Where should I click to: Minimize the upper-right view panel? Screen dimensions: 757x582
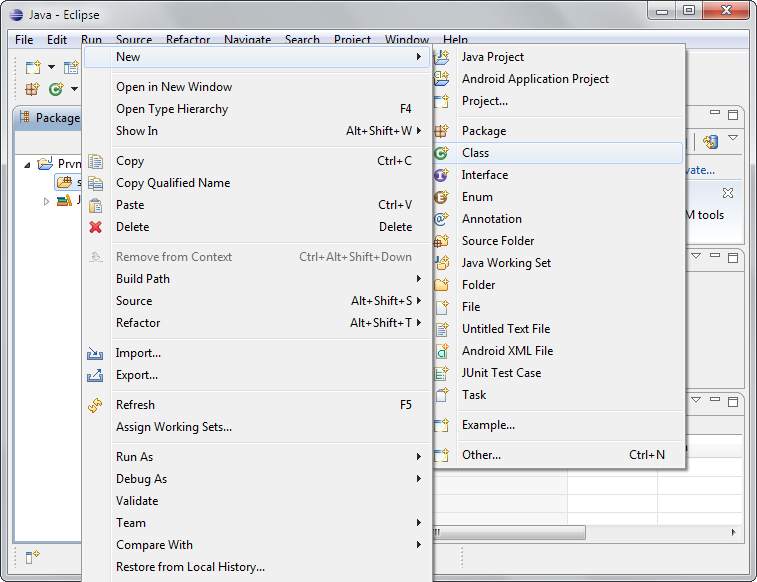715,113
